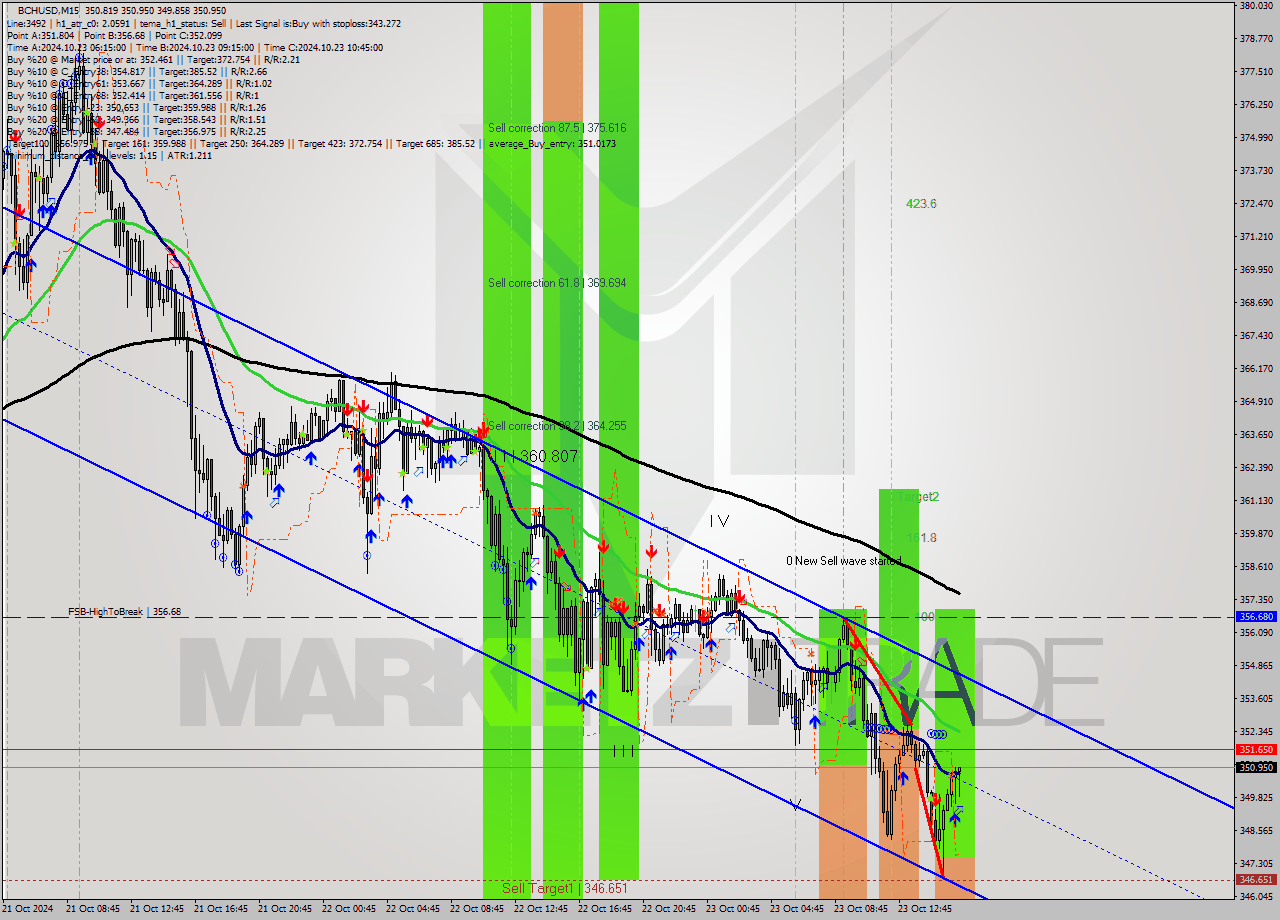1280x920 pixels.
Task: Click the 369.950 price axis value
Action: pos(1256,270)
